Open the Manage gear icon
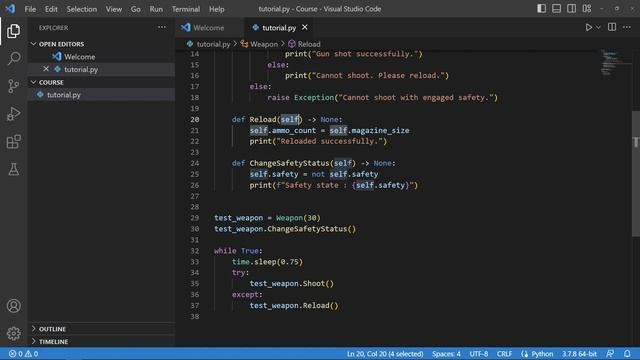 click(x=13, y=333)
